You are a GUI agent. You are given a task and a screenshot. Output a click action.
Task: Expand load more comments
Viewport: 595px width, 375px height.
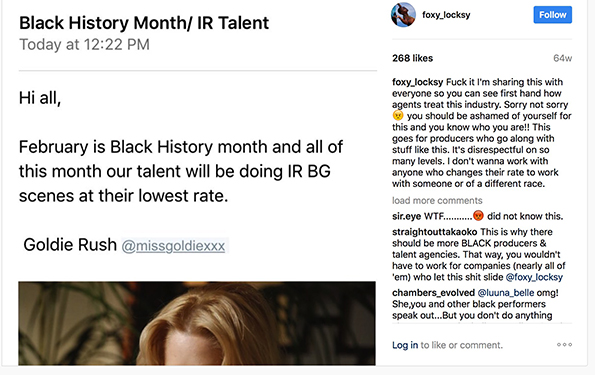pyautogui.click(x=437, y=200)
